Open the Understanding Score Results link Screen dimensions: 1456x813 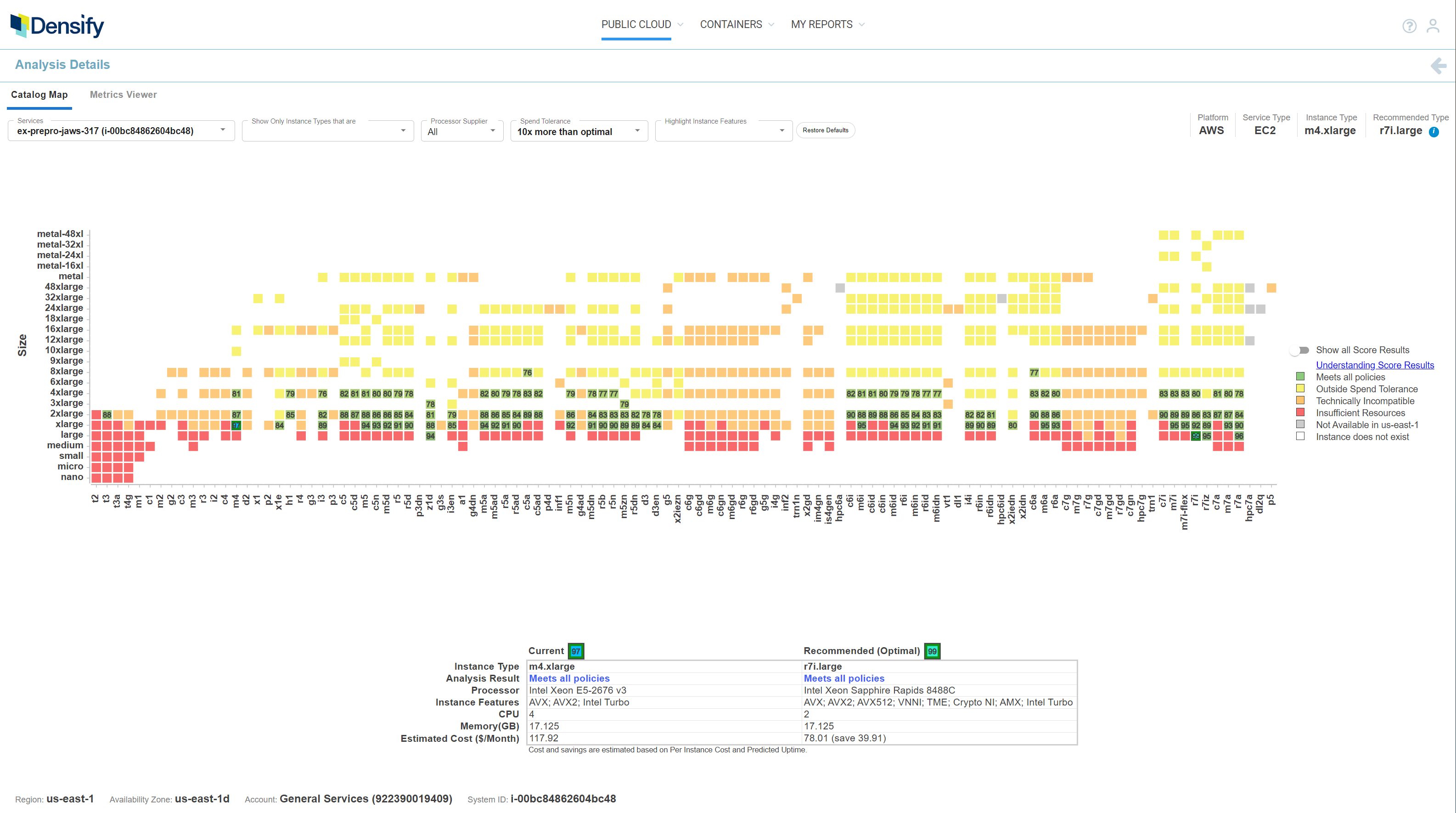point(1375,365)
